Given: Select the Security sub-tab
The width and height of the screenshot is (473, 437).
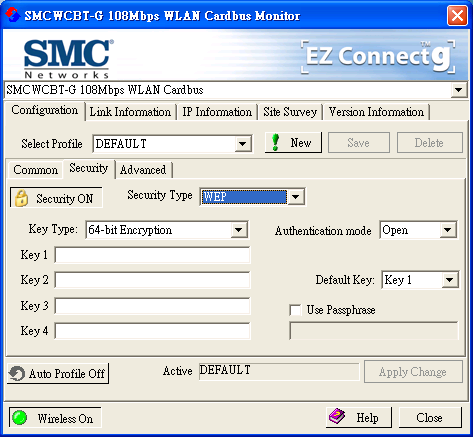Looking at the screenshot, I should coord(89,168).
